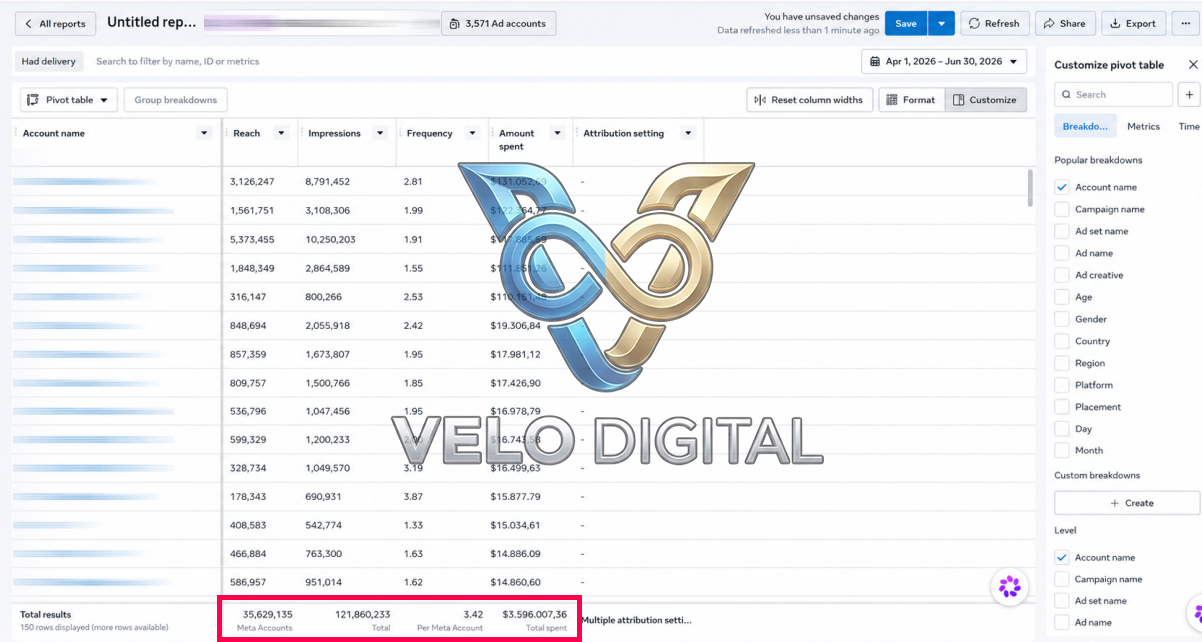Open Account name column dropdown
Viewport: 1202px width, 642px height.
click(x=204, y=133)
